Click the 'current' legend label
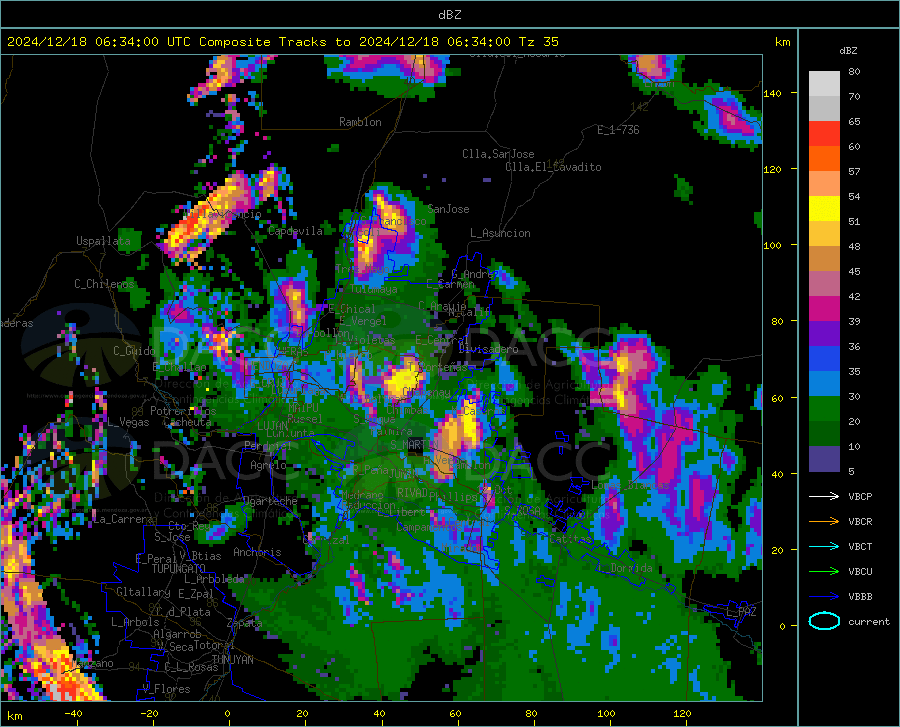Viewport: 900px width, 727px height. pos(869,621)
